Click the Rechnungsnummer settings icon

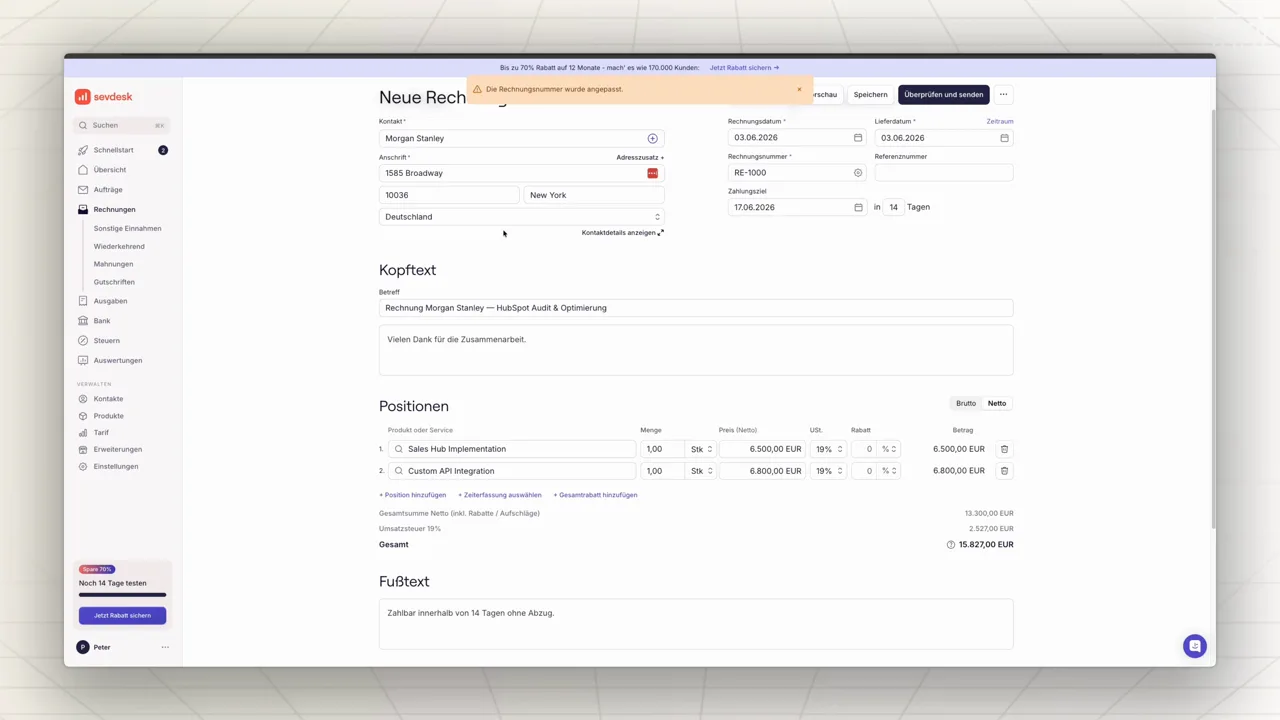pos(858,173)
